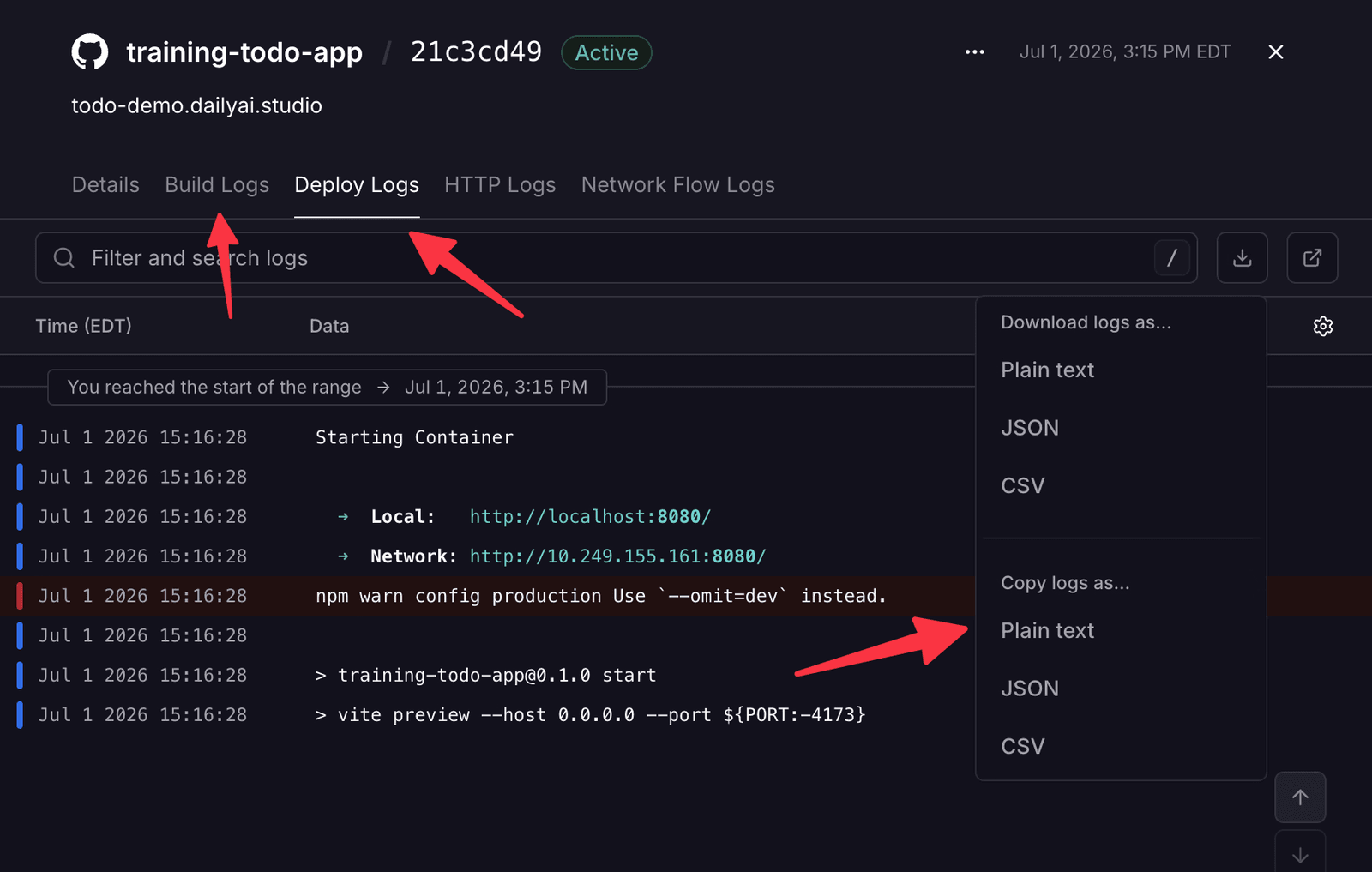Click the Data column header
This screenshot has width=1372, height=872.
(x=329, y=326)
